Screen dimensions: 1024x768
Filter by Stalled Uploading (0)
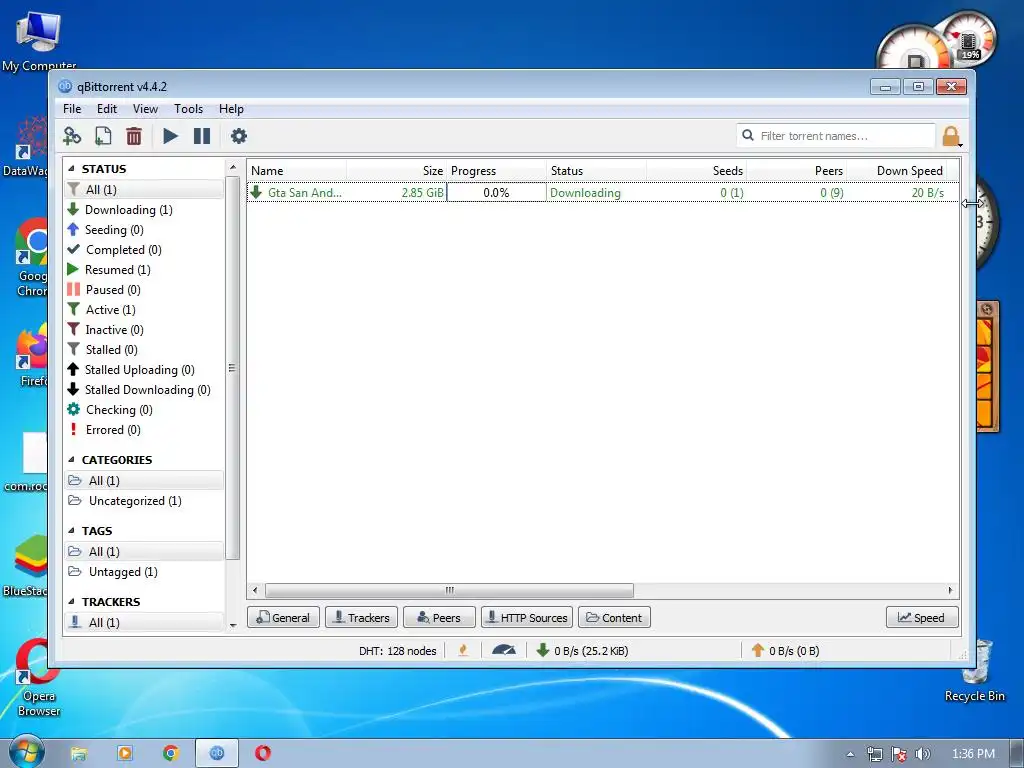144,370
